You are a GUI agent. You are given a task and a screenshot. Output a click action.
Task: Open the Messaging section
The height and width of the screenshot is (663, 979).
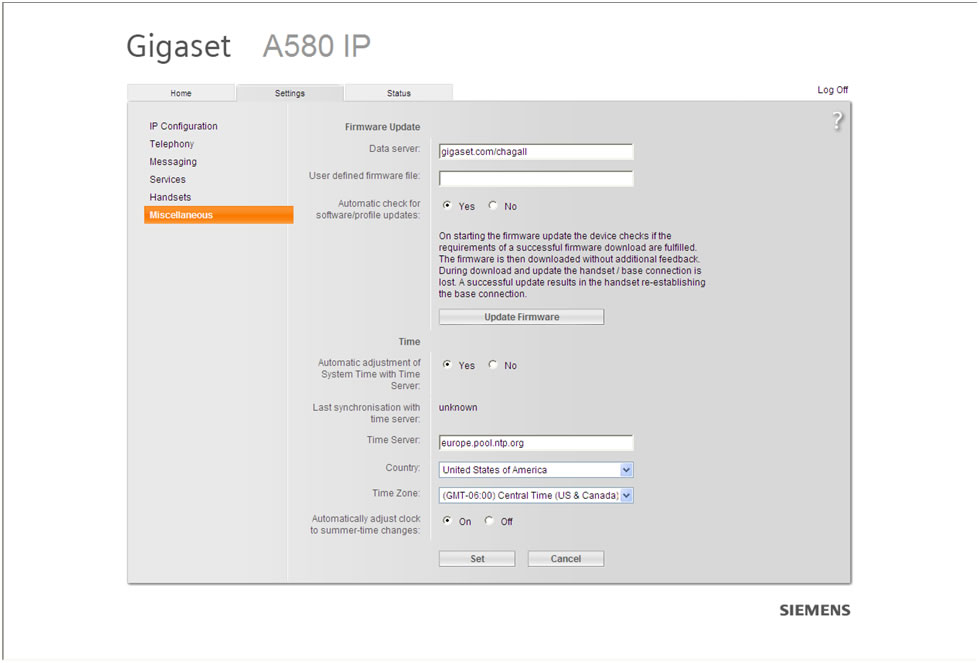pyautogui.click(x=173, y=162)
